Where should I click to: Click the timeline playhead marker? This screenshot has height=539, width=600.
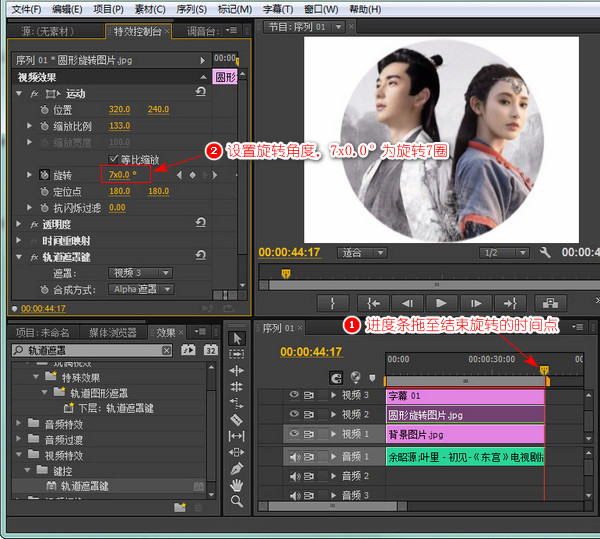[544, 370]
